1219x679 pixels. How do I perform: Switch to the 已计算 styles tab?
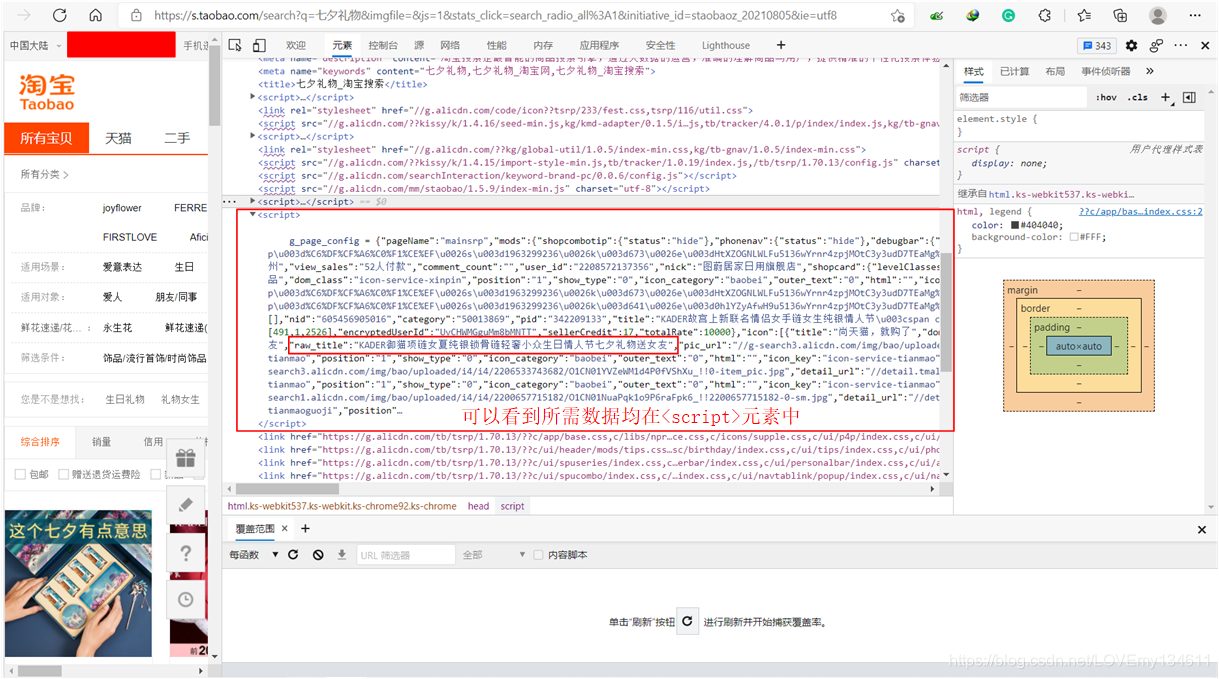[x=1015, y=71]
